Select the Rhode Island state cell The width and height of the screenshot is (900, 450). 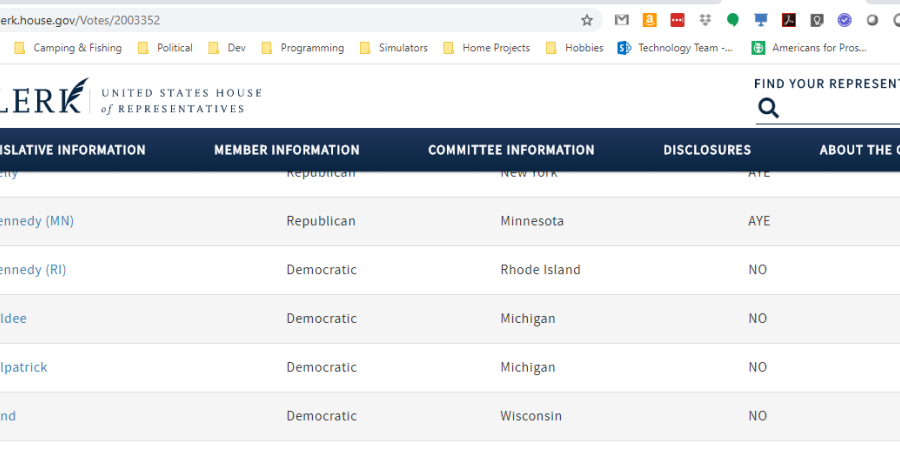click(540, 270)
